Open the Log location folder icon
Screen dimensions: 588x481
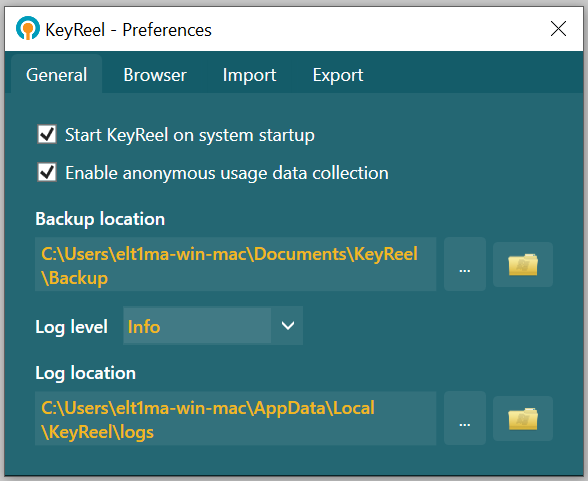point(523,418)
